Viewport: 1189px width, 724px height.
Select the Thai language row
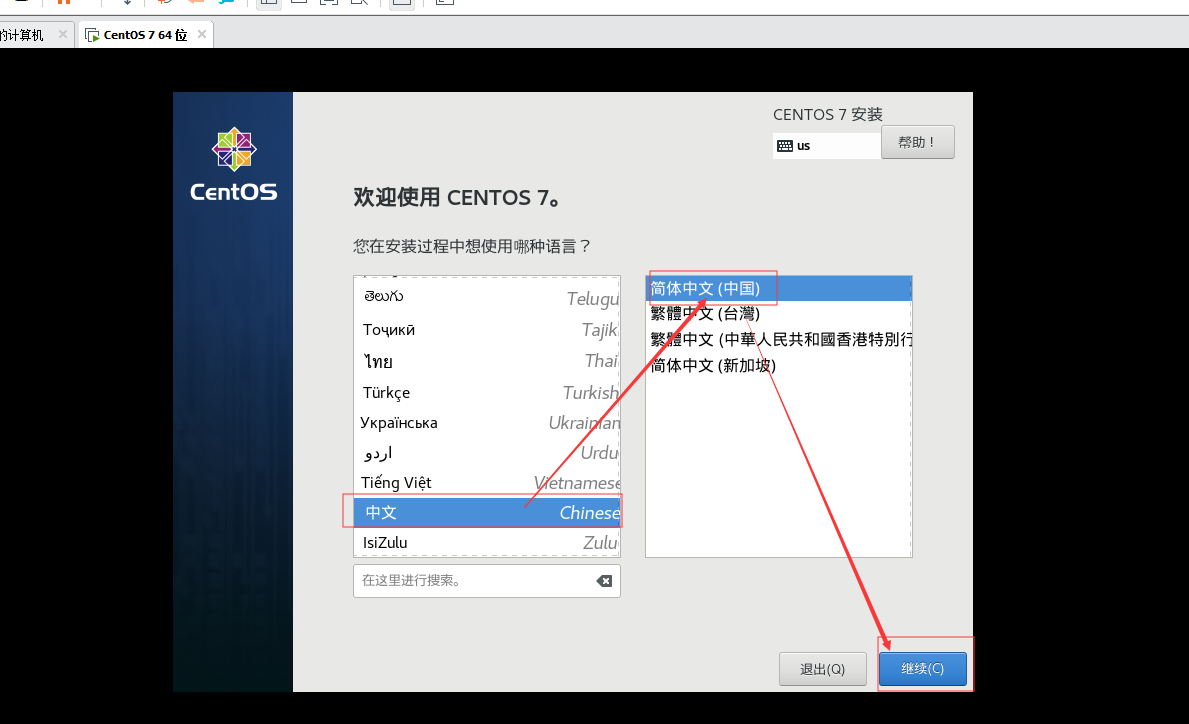pyautogui.click(x=487, y=361)
